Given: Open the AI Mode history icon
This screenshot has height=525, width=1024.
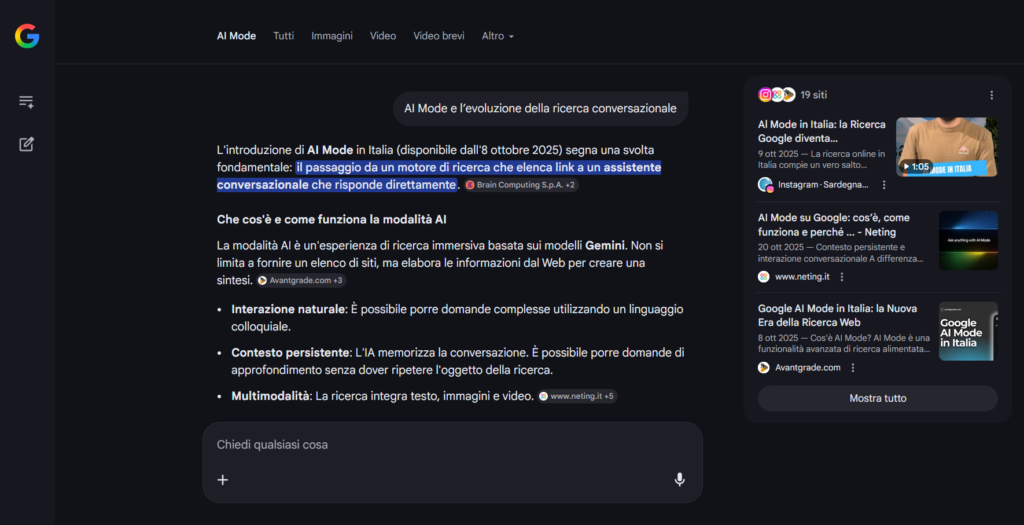Looking at the screenshot, I should [26, 101].
